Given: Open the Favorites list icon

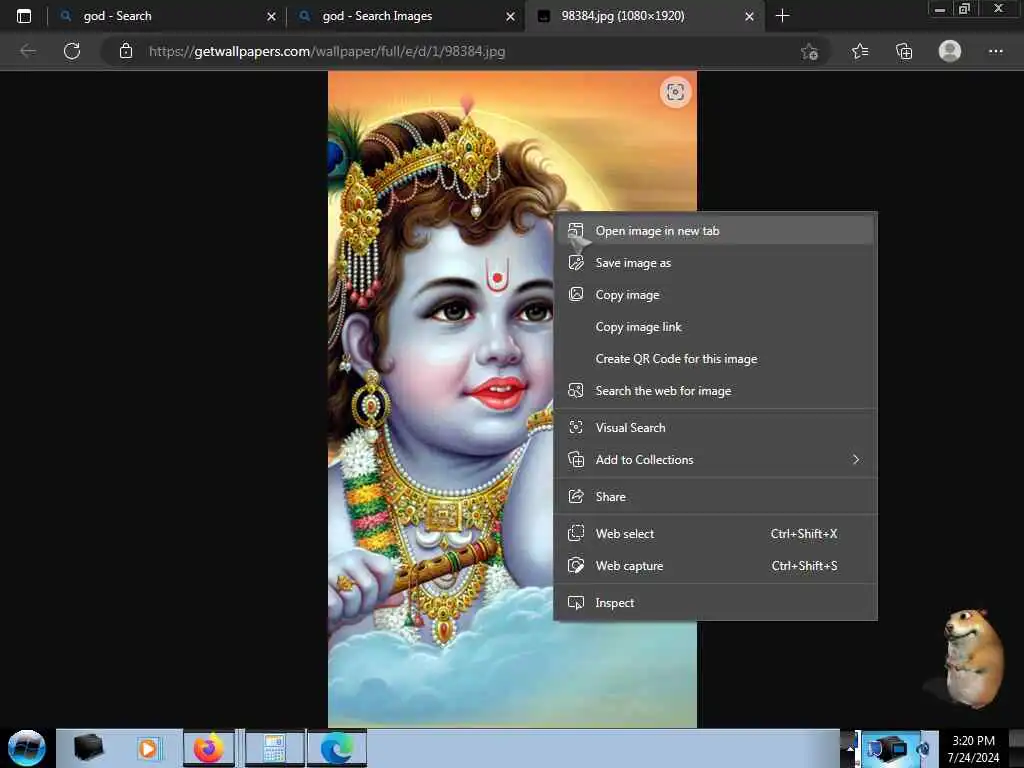Looking at the screenshot, I should (860, 51).
